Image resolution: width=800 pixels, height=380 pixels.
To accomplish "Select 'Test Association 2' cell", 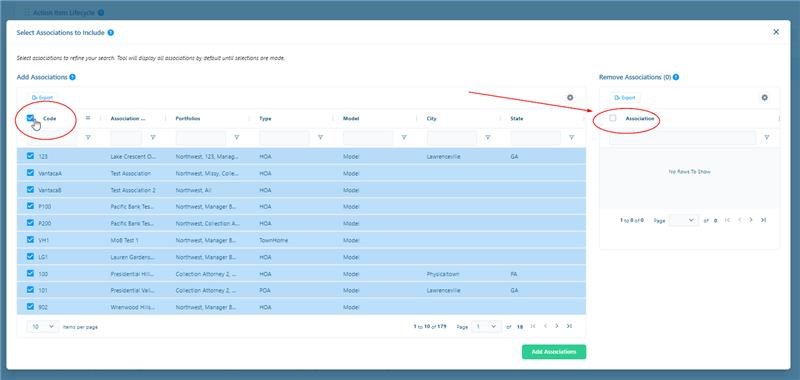I will coord(133,190).
